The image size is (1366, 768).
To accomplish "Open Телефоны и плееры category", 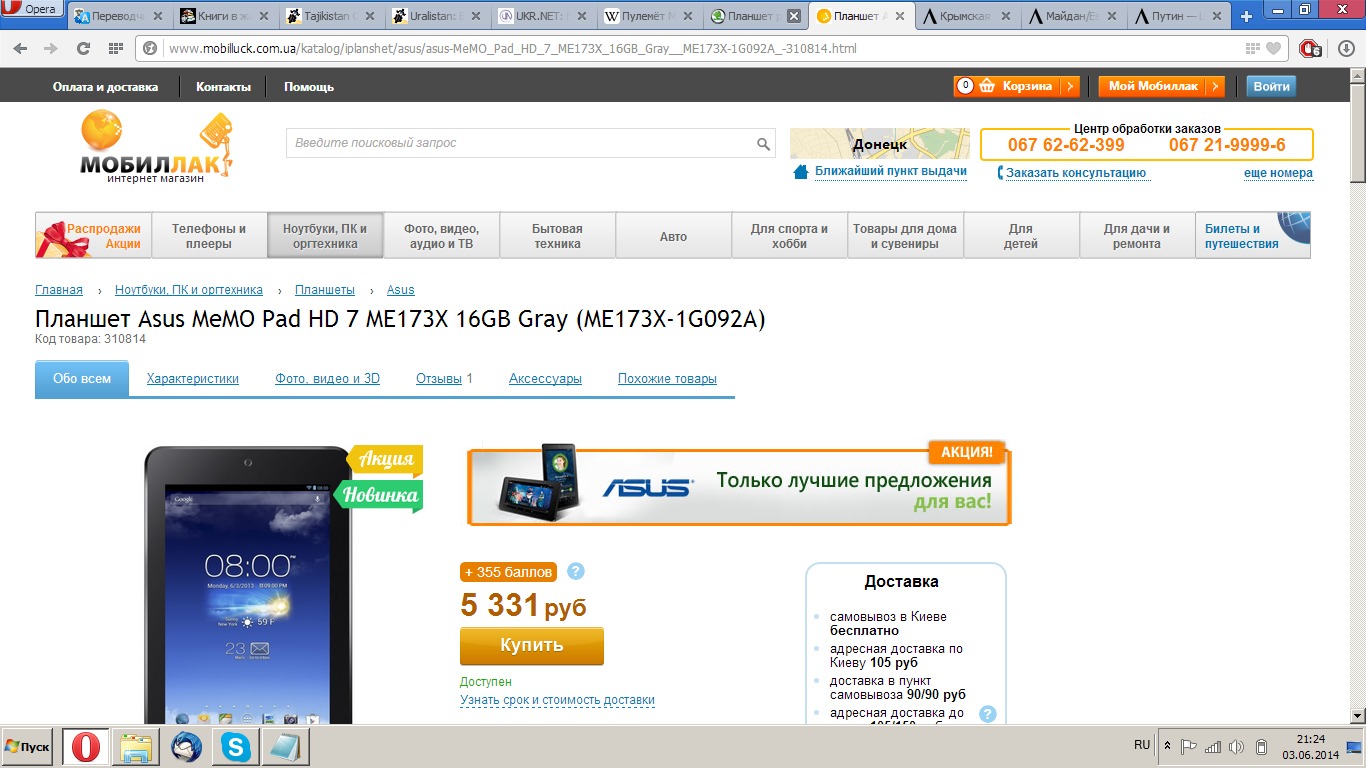I will tap(209, 236).
